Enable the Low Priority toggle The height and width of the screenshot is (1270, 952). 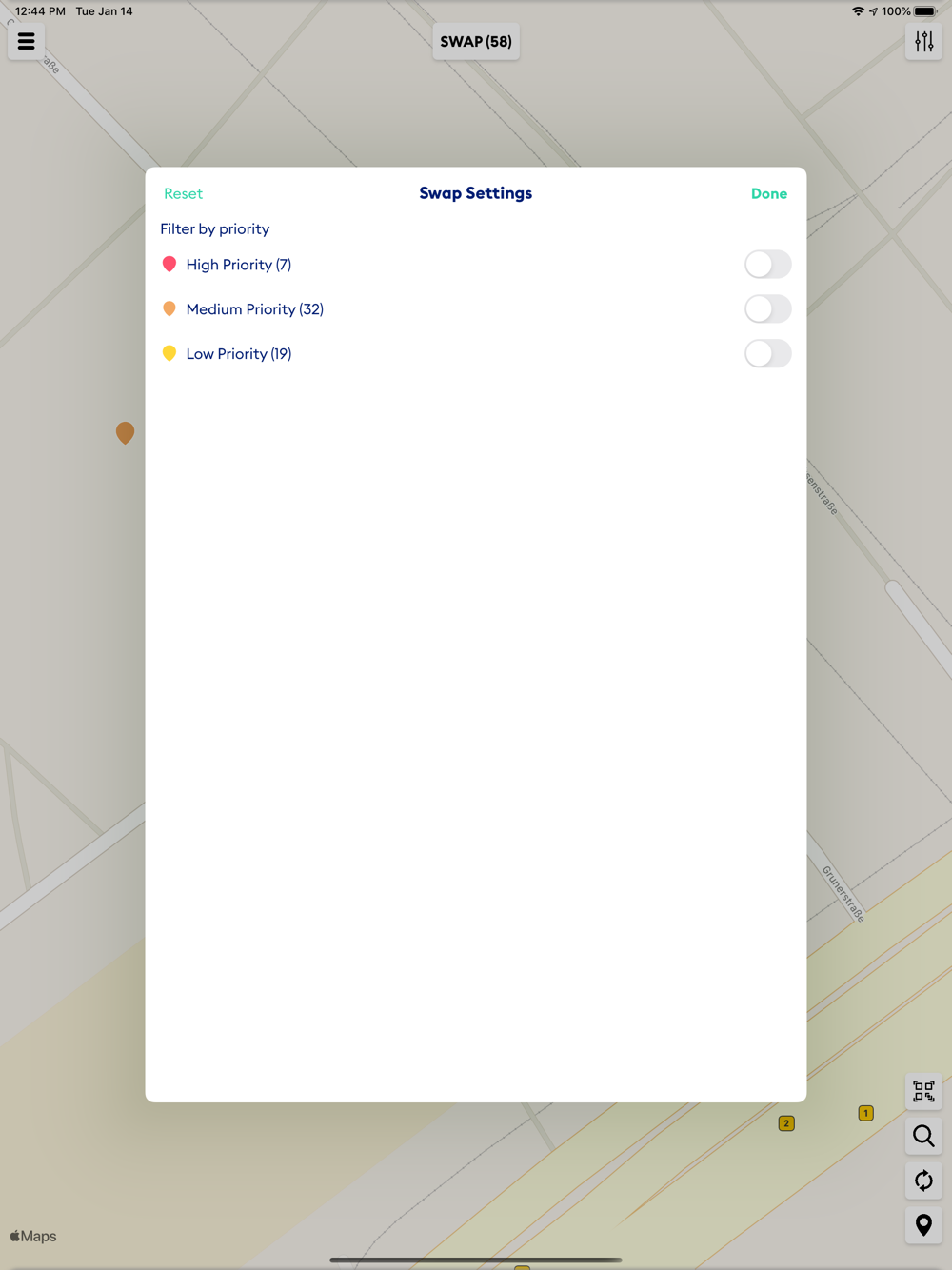click(x=767, y=353)
